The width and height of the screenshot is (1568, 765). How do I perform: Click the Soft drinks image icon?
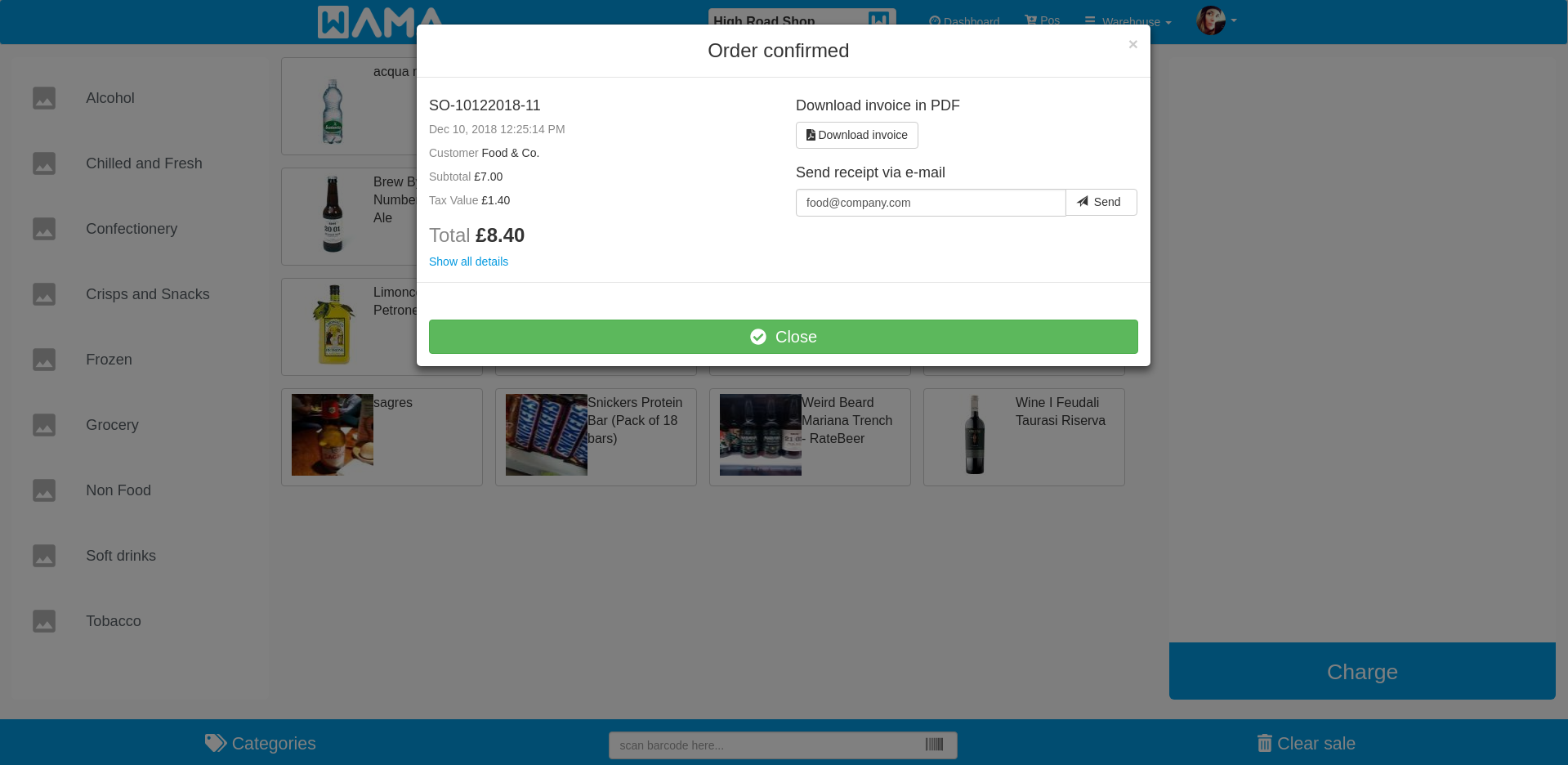point(44,556)
